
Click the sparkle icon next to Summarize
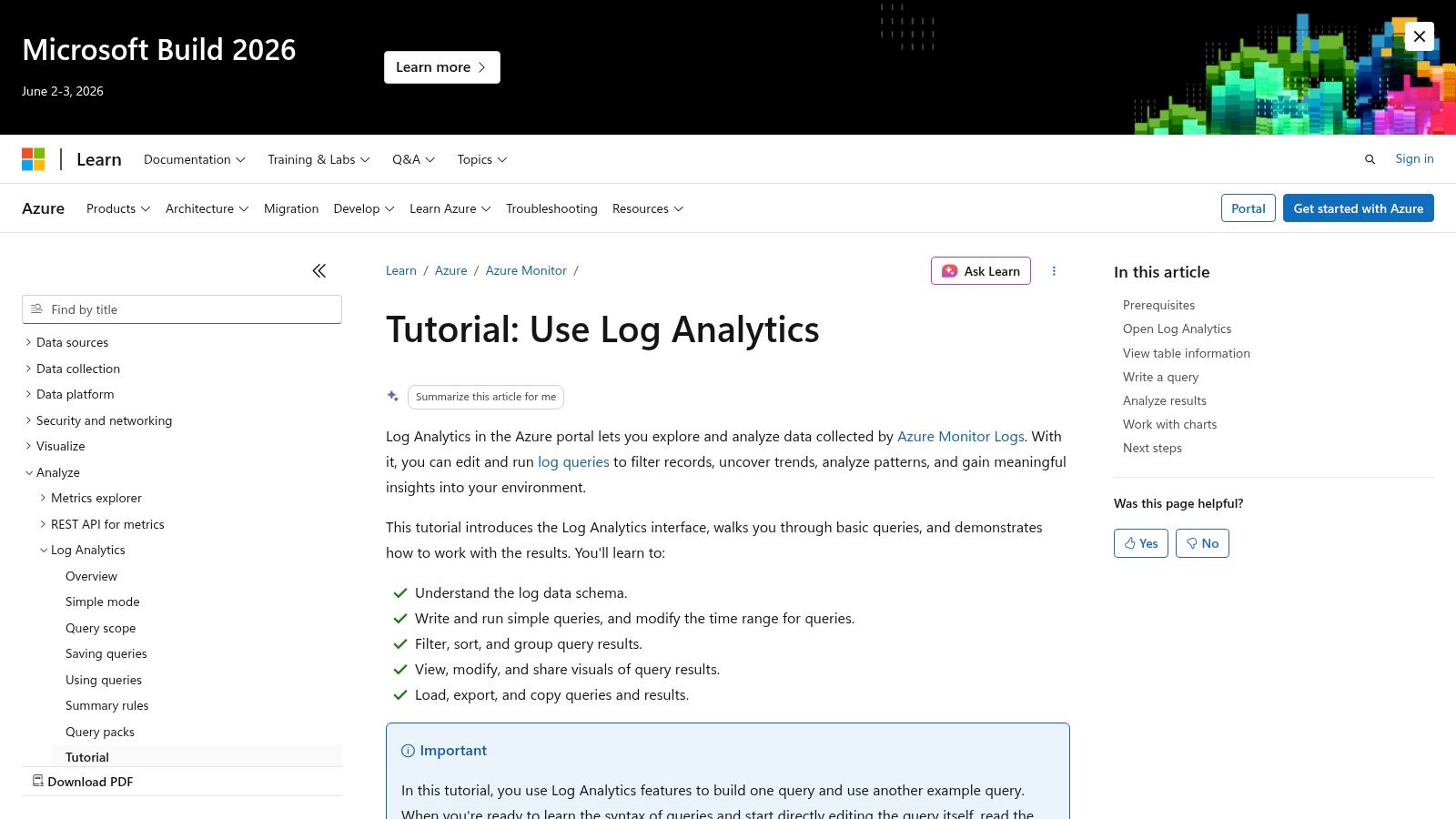[x=392, y=395]
